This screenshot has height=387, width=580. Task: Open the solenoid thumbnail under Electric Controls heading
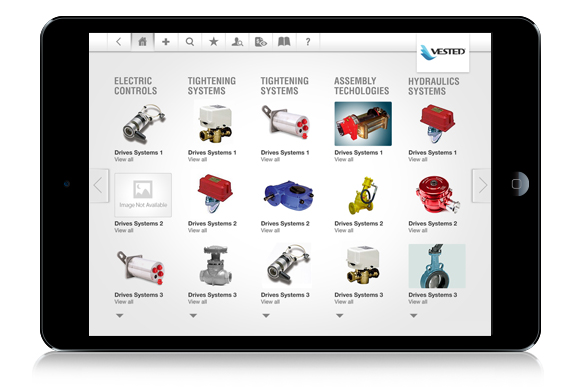(144, 124)
